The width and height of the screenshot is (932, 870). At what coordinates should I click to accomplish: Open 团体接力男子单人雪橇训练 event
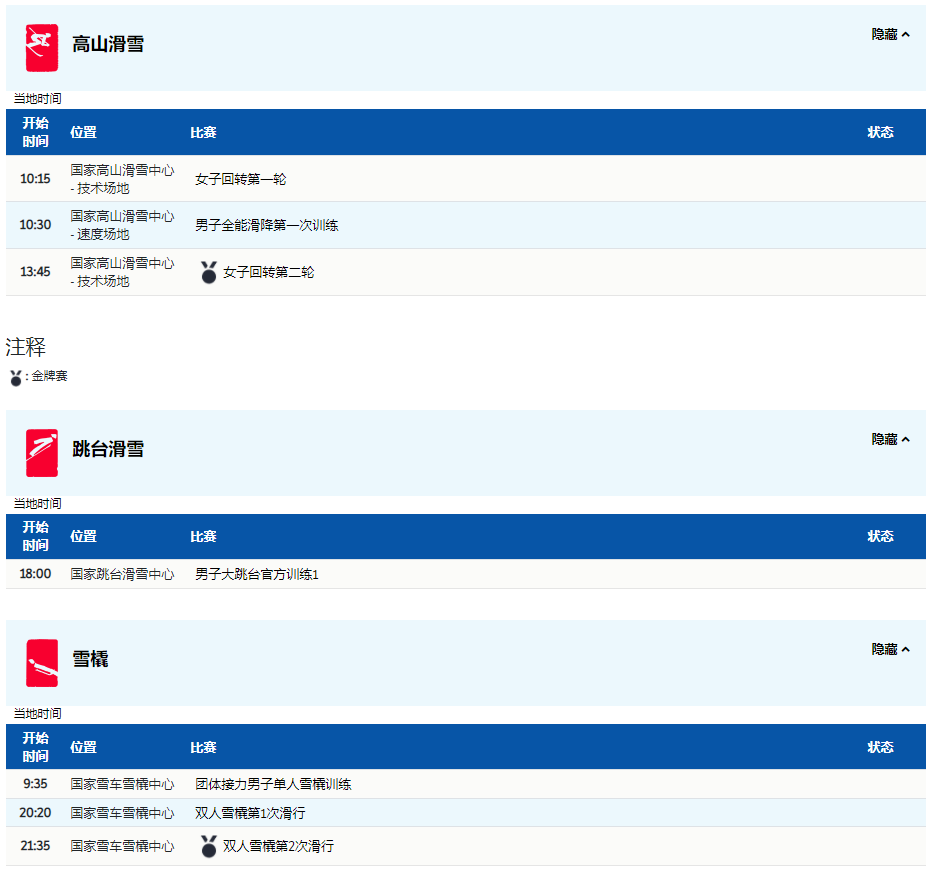(273, 784)
